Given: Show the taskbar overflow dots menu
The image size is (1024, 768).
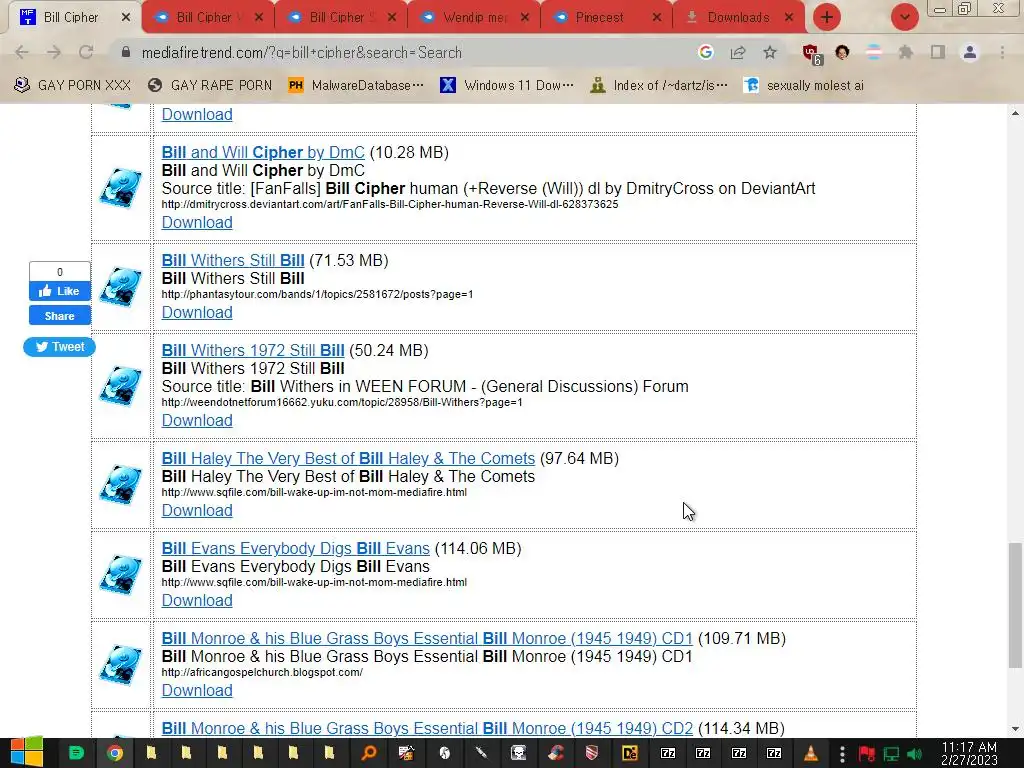Looking at the screenshot, I should [x=842, y=754].
